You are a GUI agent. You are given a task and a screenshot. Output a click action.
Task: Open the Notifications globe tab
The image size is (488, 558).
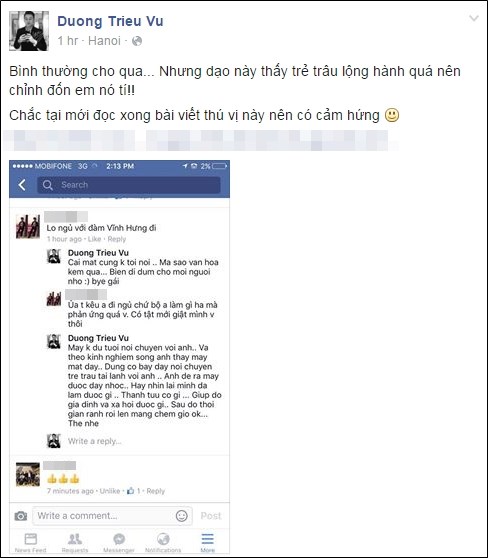point(163,543)
